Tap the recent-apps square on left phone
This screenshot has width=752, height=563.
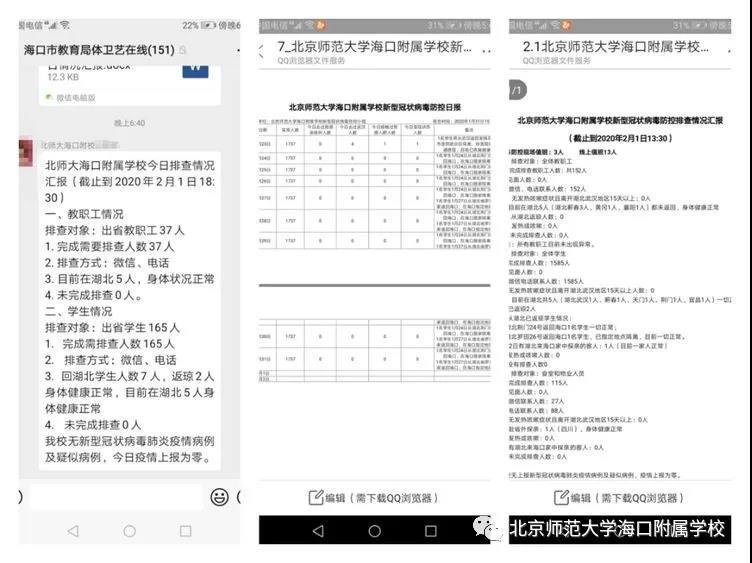186,531
